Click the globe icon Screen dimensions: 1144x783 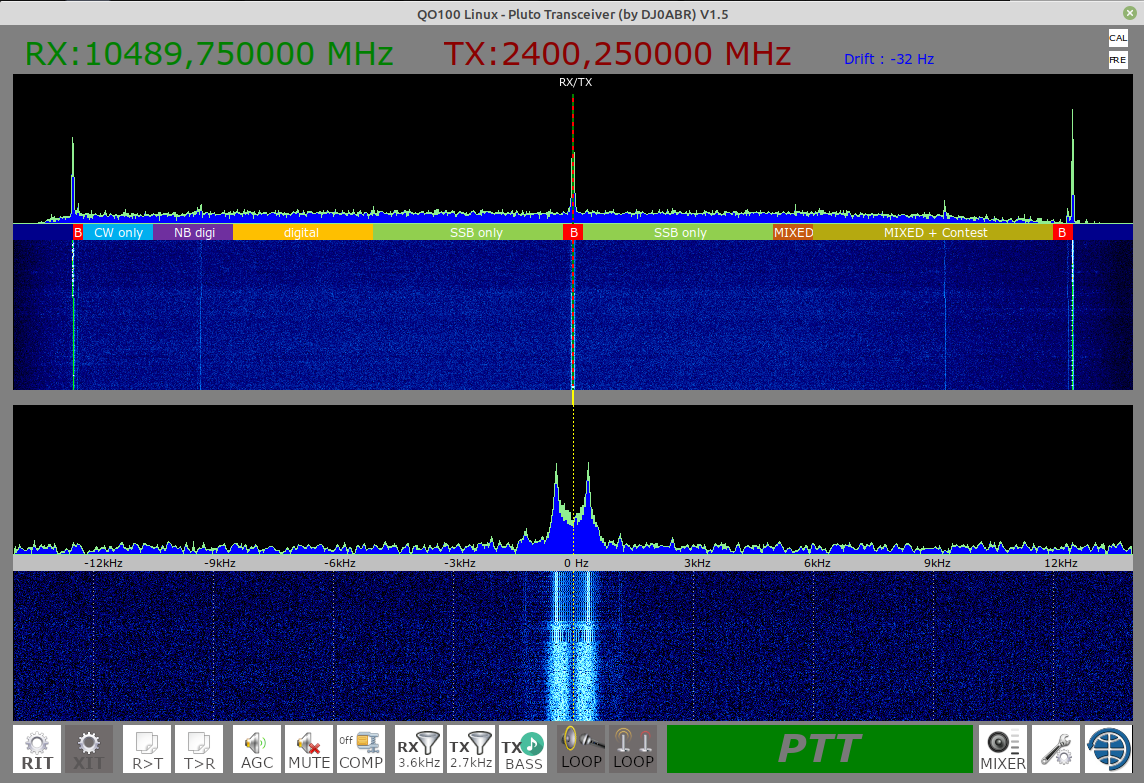pyautogui.click(x=1107, y=750)
